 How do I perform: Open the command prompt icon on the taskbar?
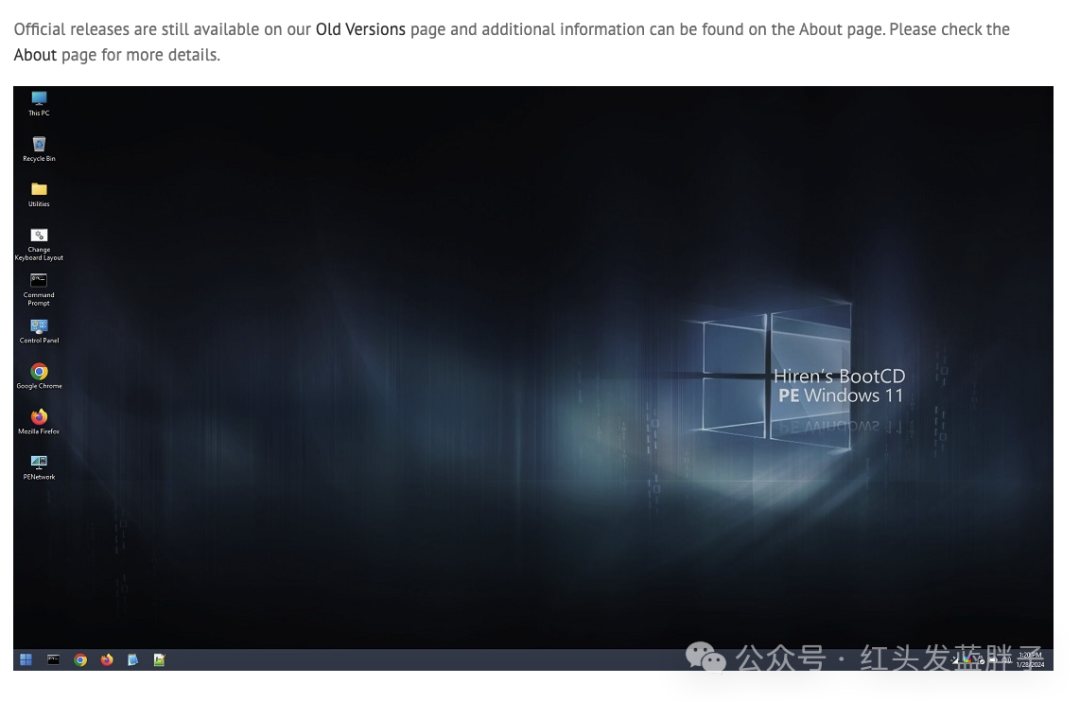tap(53, 659)
